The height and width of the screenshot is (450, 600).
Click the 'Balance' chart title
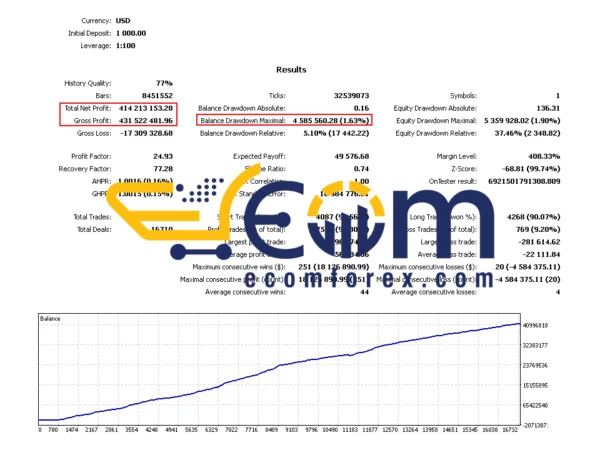click(50, 319)
